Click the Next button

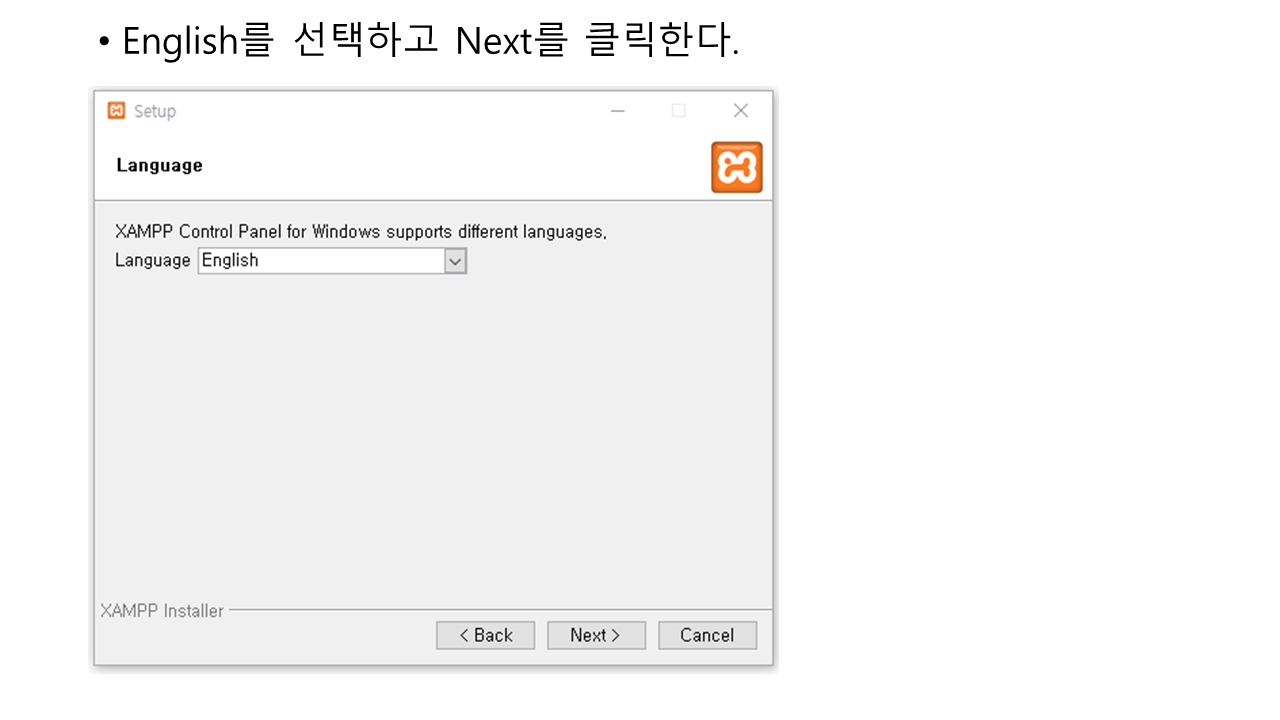[x=596, y=635]
